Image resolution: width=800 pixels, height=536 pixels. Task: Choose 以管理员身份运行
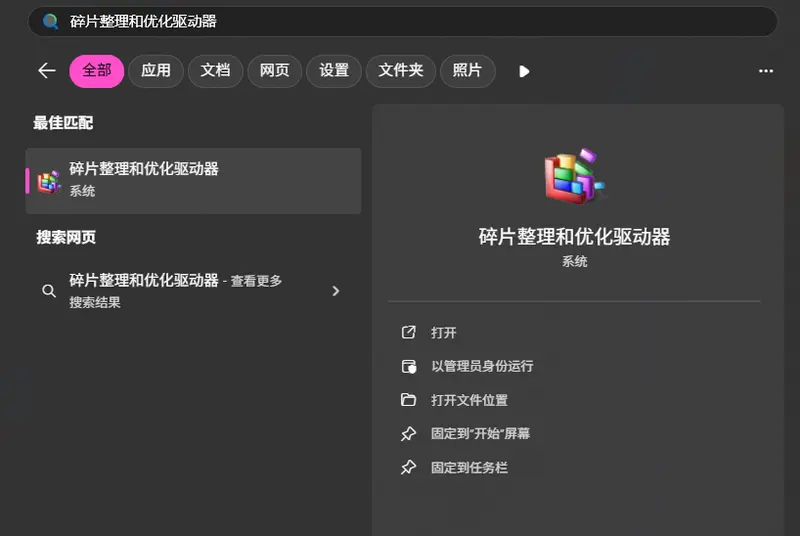(x=482, y=366)
